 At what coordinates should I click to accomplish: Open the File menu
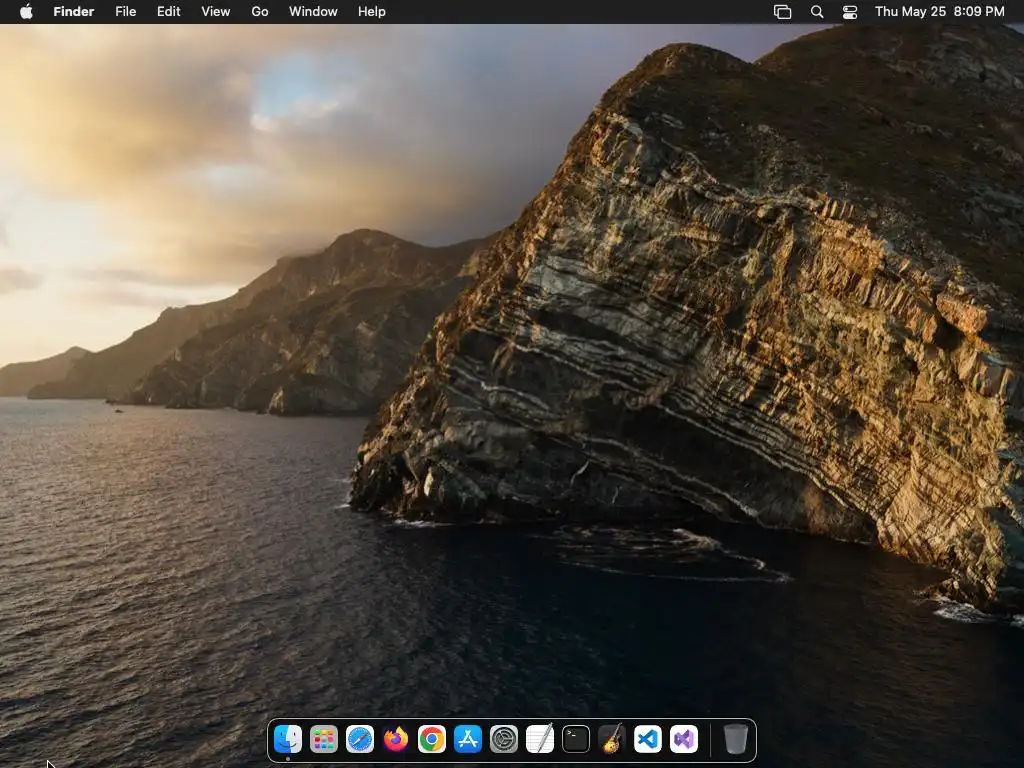[125, 12]
